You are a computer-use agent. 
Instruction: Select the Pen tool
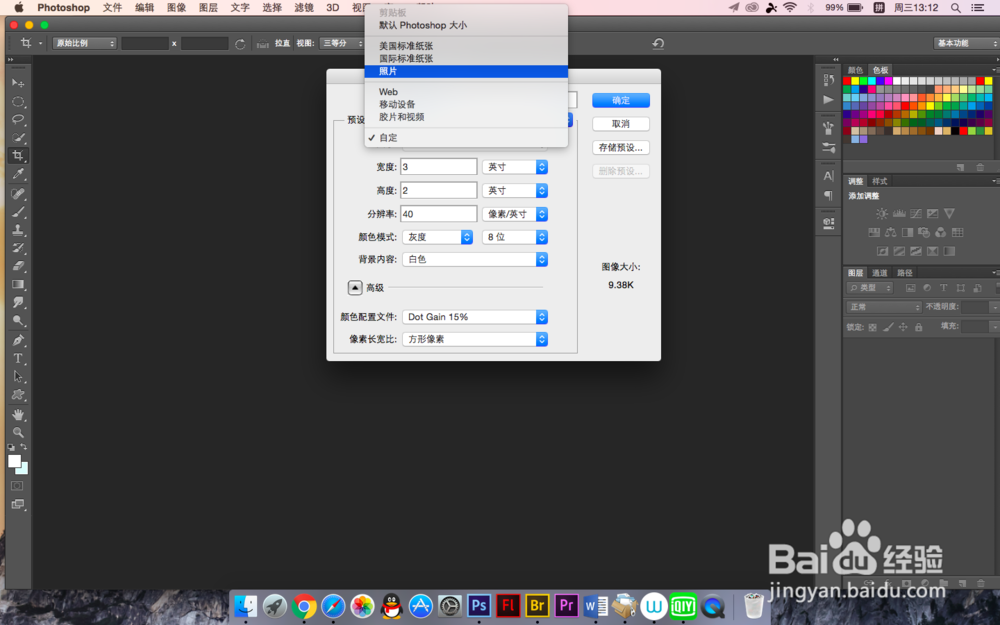click(x=18, y=340)
